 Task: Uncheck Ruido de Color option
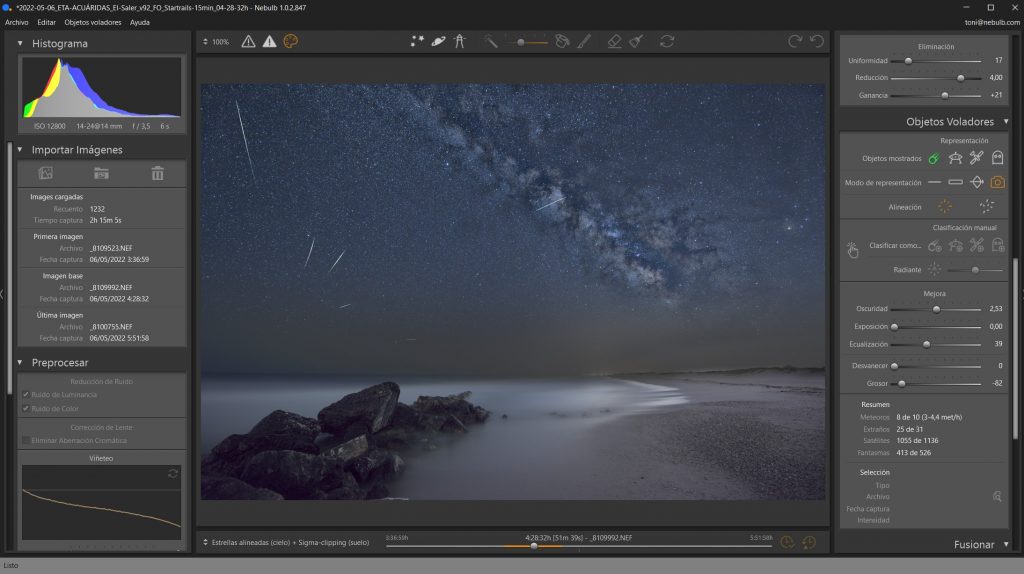point(26,408)
